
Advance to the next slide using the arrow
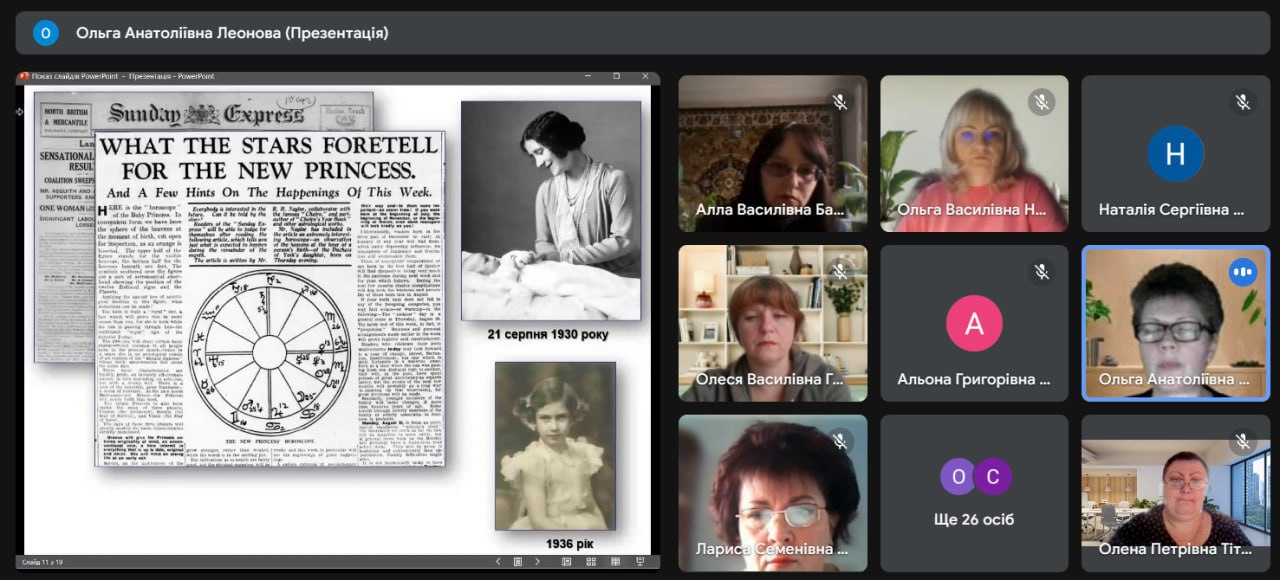pyautogui.click(x=537, y=562)
